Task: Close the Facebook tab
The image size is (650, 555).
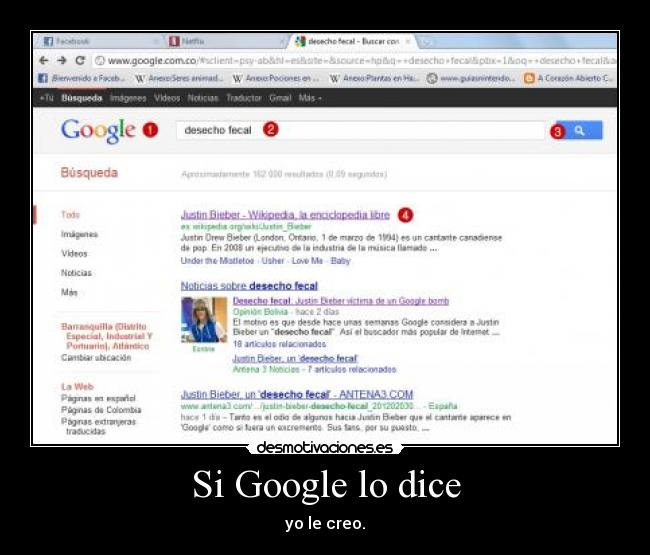Action: 157,41
